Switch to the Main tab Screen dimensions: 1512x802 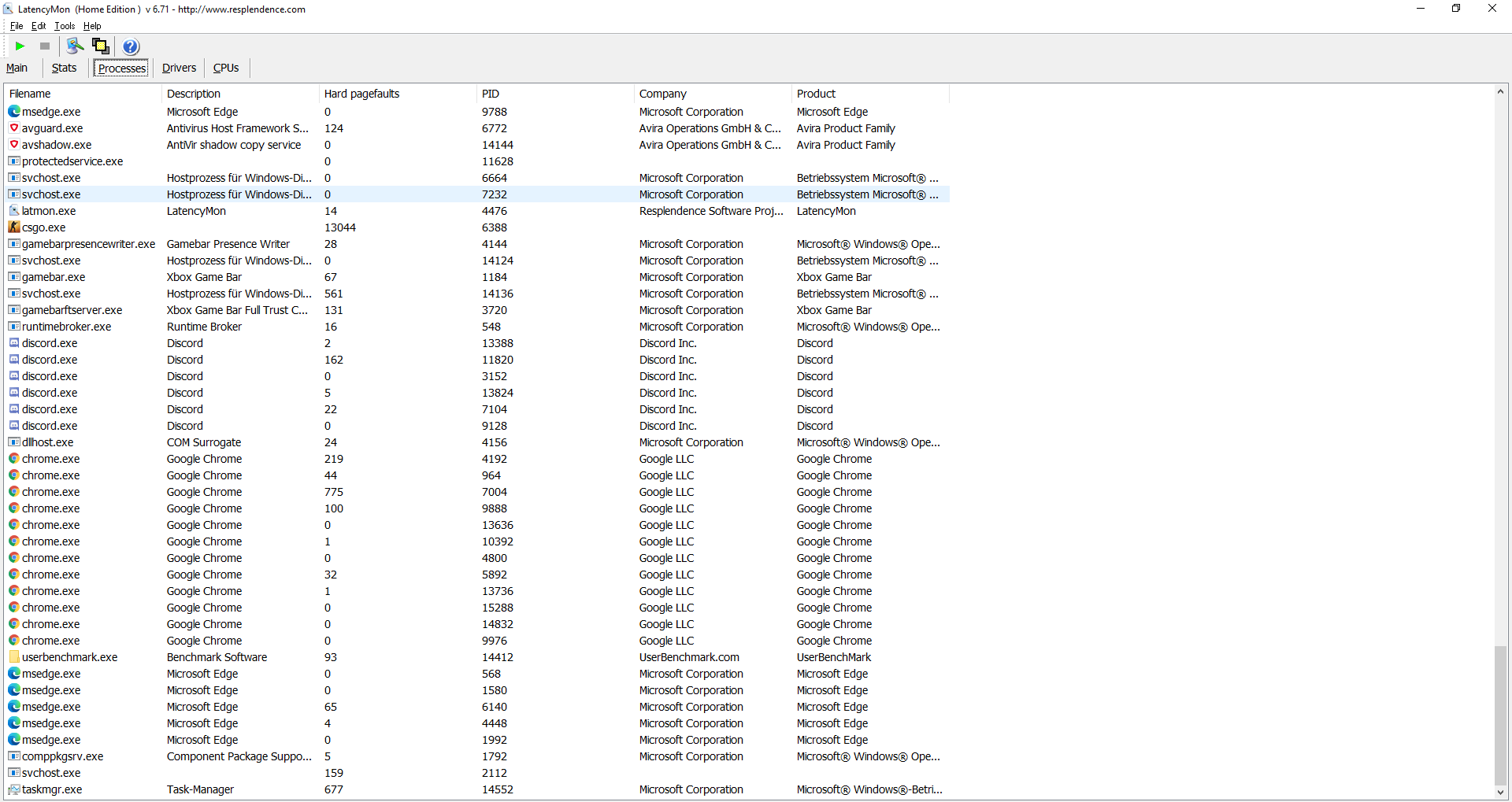tap(17, 68)
